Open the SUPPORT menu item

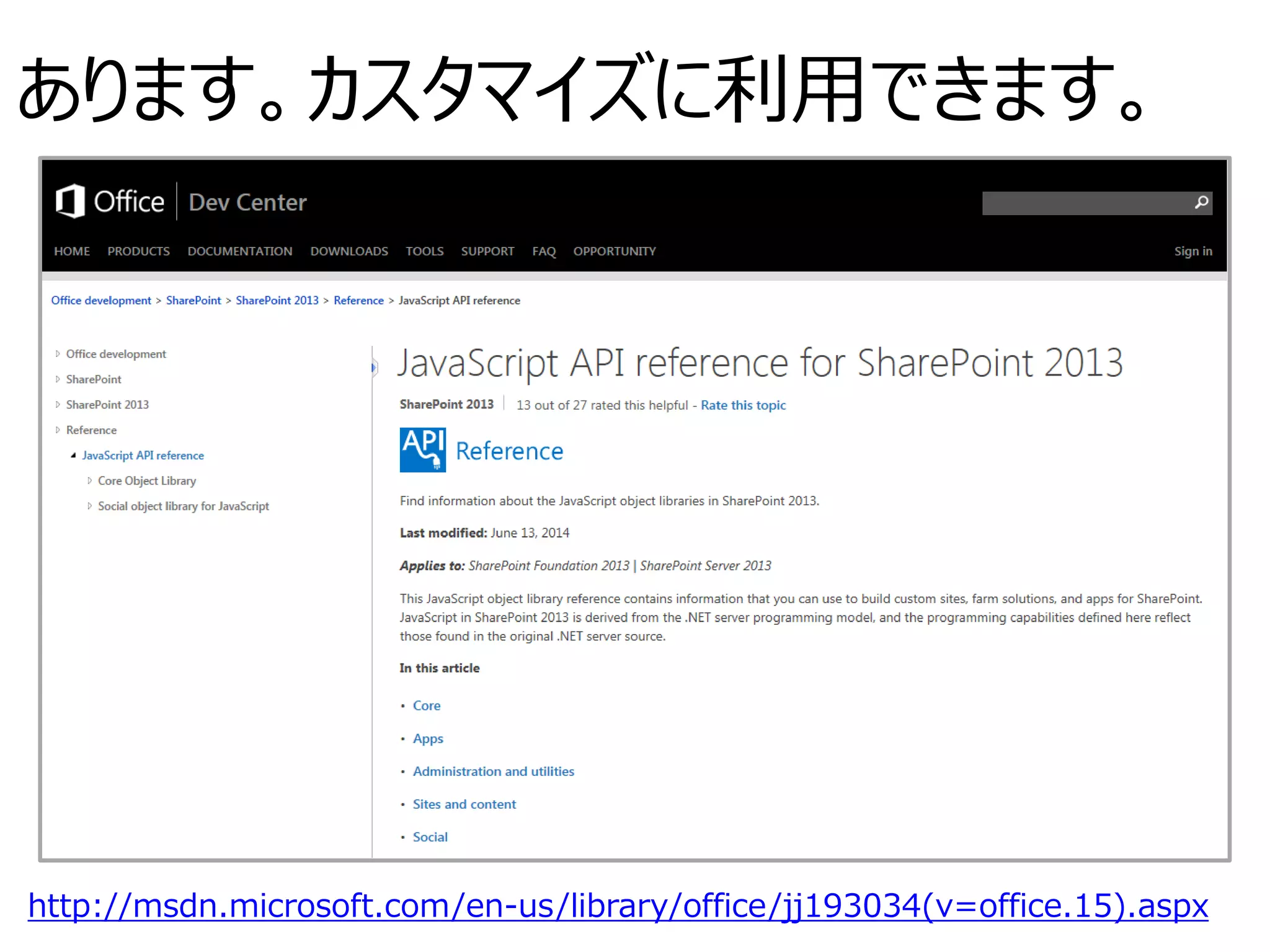pyautogui.click(x=487, y=251)
